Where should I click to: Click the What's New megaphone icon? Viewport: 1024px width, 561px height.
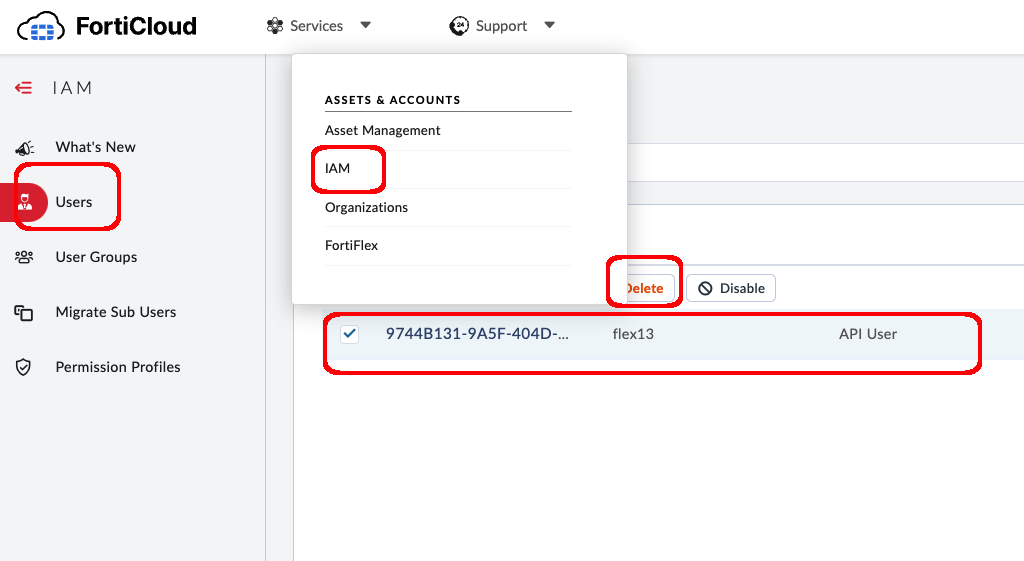[x=24, y=148]
